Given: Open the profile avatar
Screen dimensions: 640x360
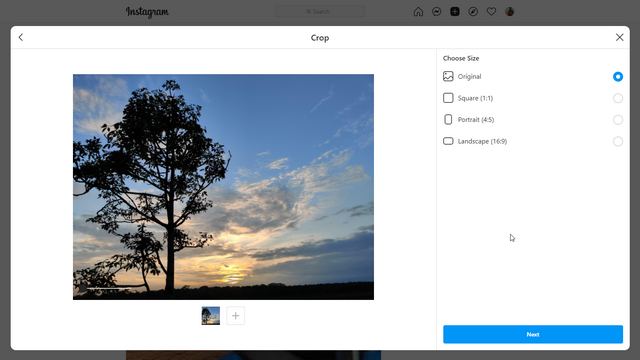Looking at the screenshot, I should tap(509, 11).
